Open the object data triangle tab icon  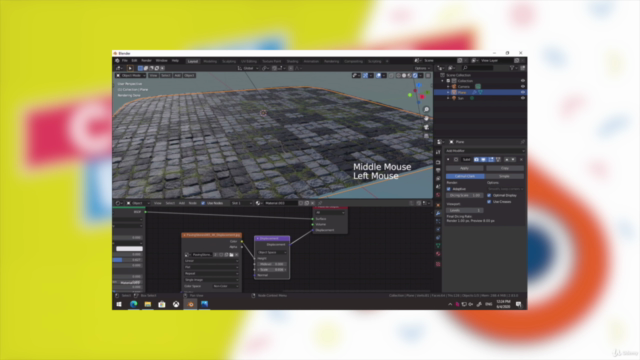click(x=438, y=245)
